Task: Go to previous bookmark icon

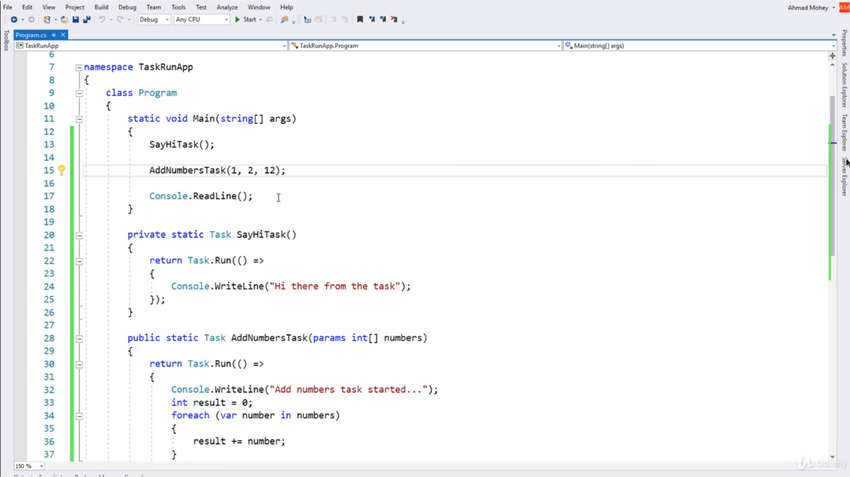Action: (372, 20)
